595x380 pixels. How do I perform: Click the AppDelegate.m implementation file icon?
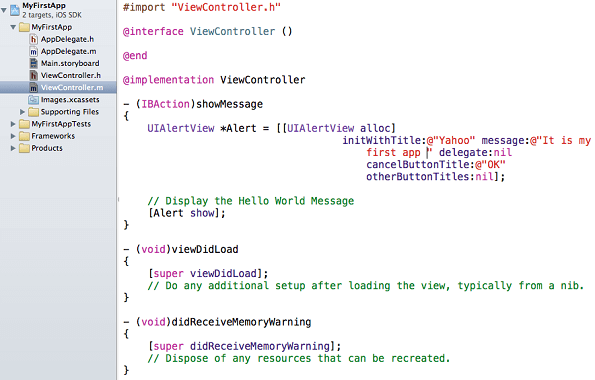click(x=34, y=51)
